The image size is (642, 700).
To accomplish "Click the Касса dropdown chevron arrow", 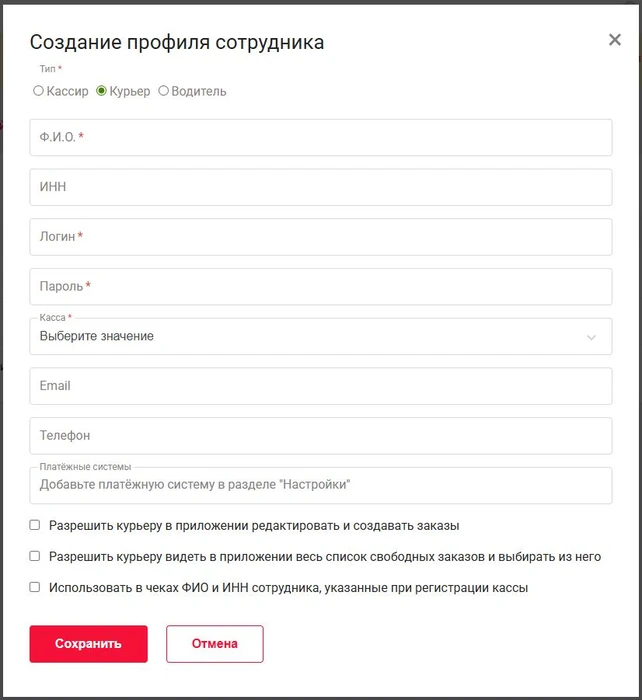I will 592,337.
